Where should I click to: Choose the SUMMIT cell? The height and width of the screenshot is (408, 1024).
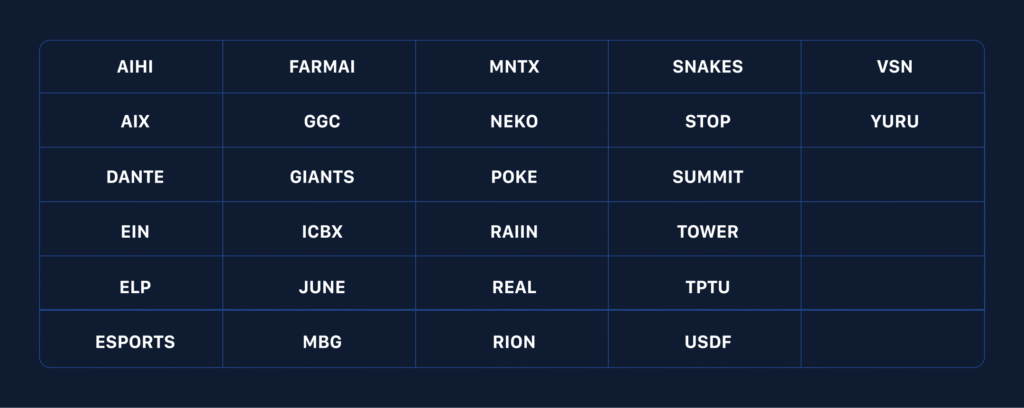(x=707, y=177)
